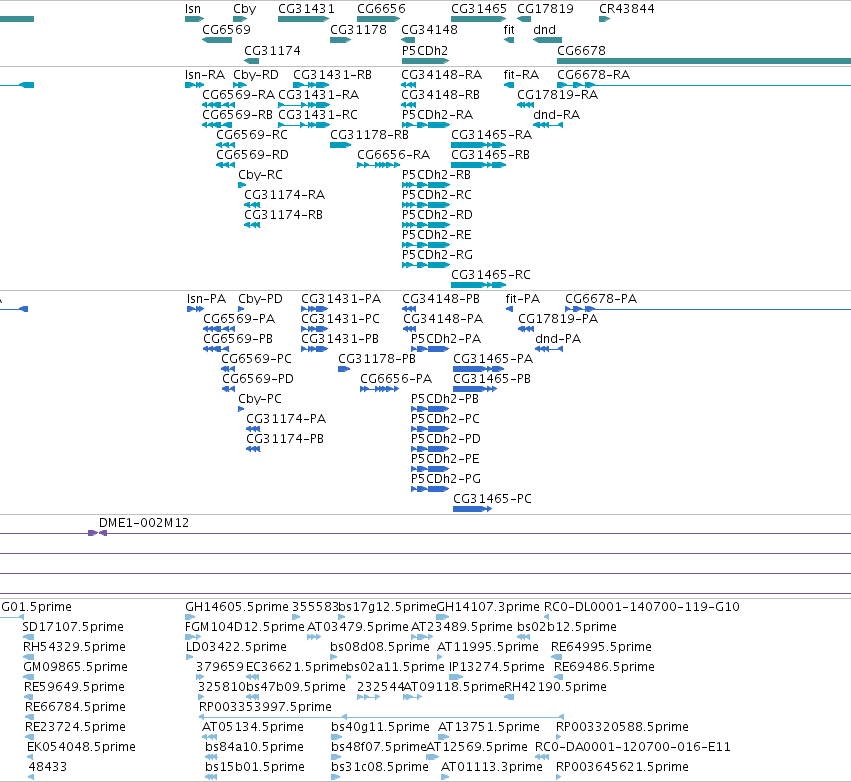Select protein CG31174-PB
This screenshot has width=851, height=782.
285,438
